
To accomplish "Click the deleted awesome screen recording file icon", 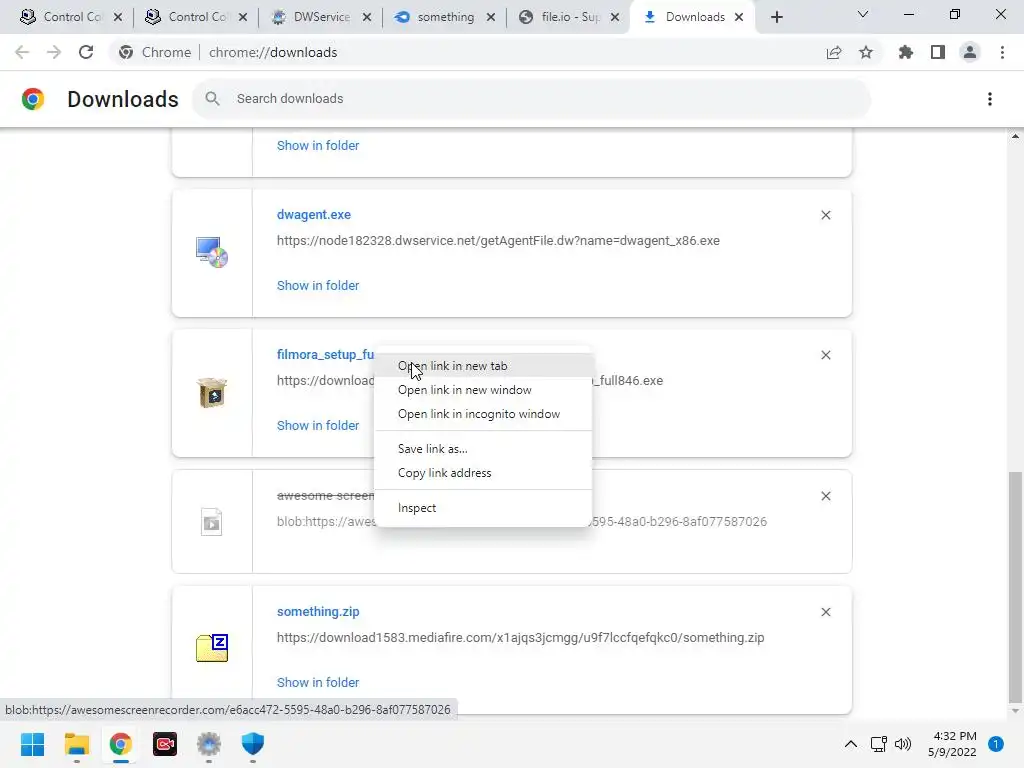I will 212,522.
